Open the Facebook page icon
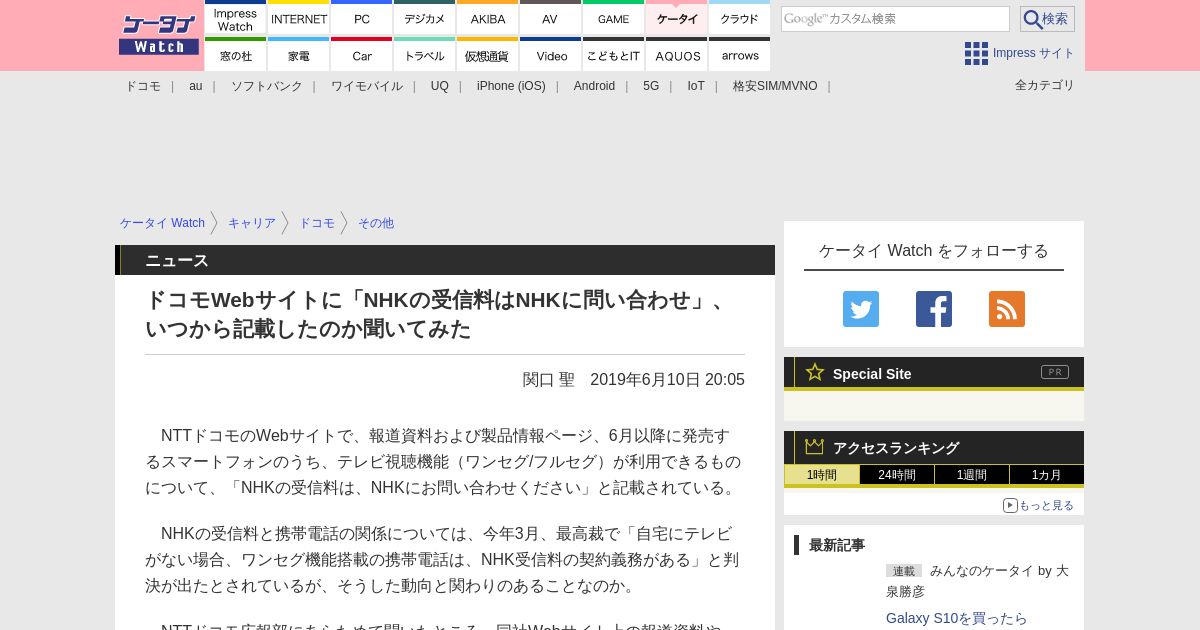The width and height of the screenshot is (1200, 630). point(934,309)
